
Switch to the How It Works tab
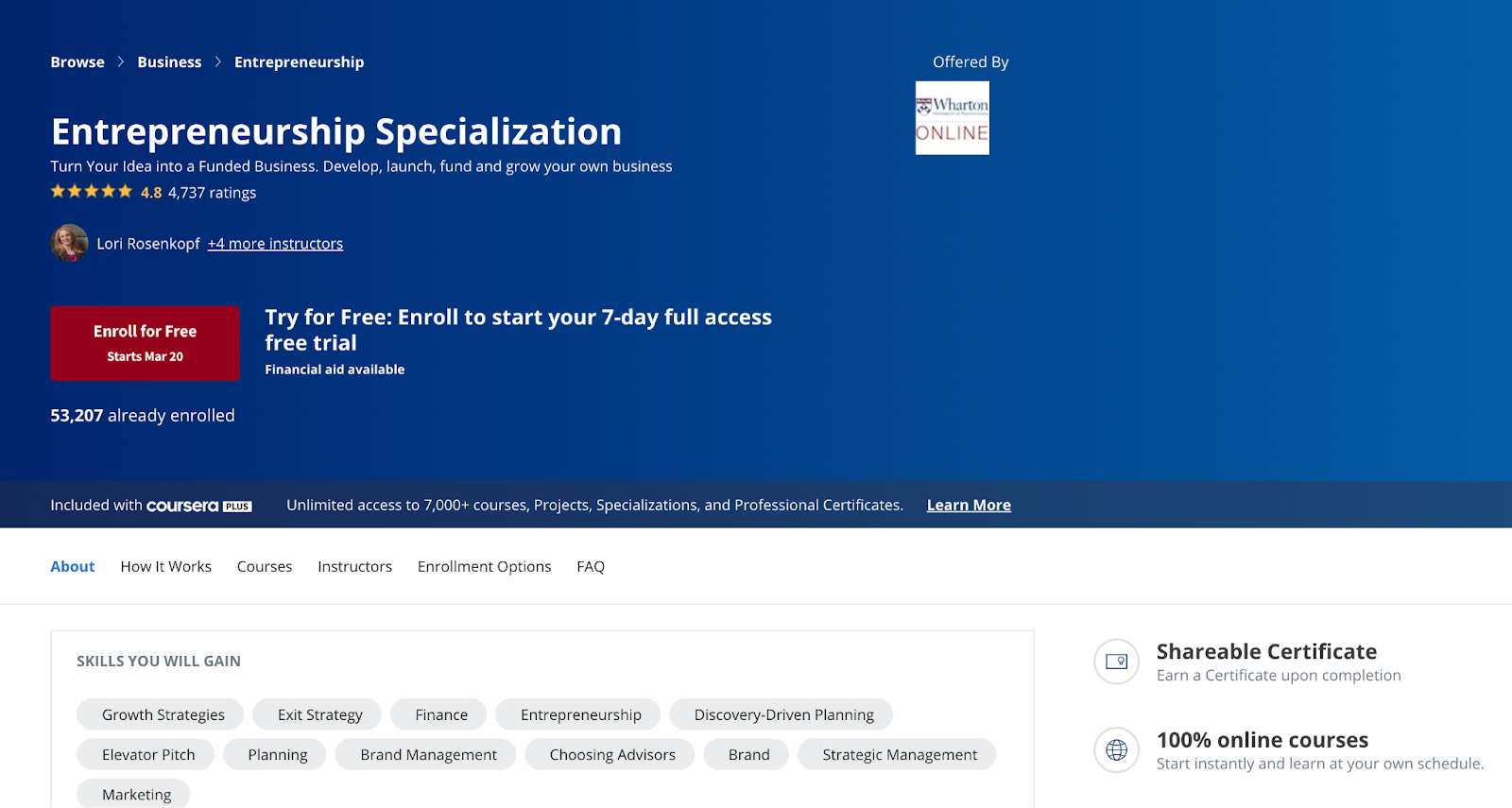pyautogui.click(x=166, y=566)
